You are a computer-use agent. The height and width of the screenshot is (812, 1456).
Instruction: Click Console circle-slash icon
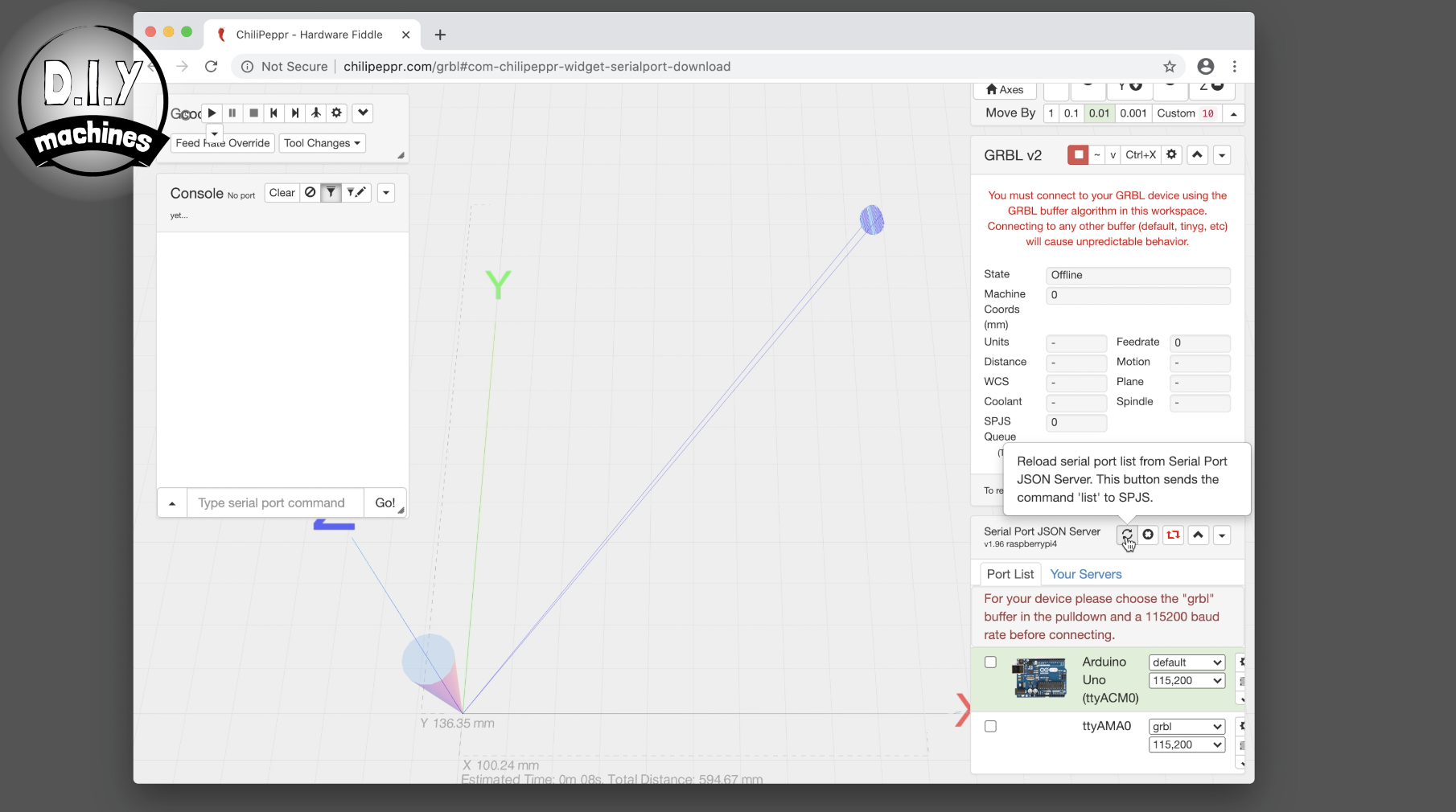(311, 193)
